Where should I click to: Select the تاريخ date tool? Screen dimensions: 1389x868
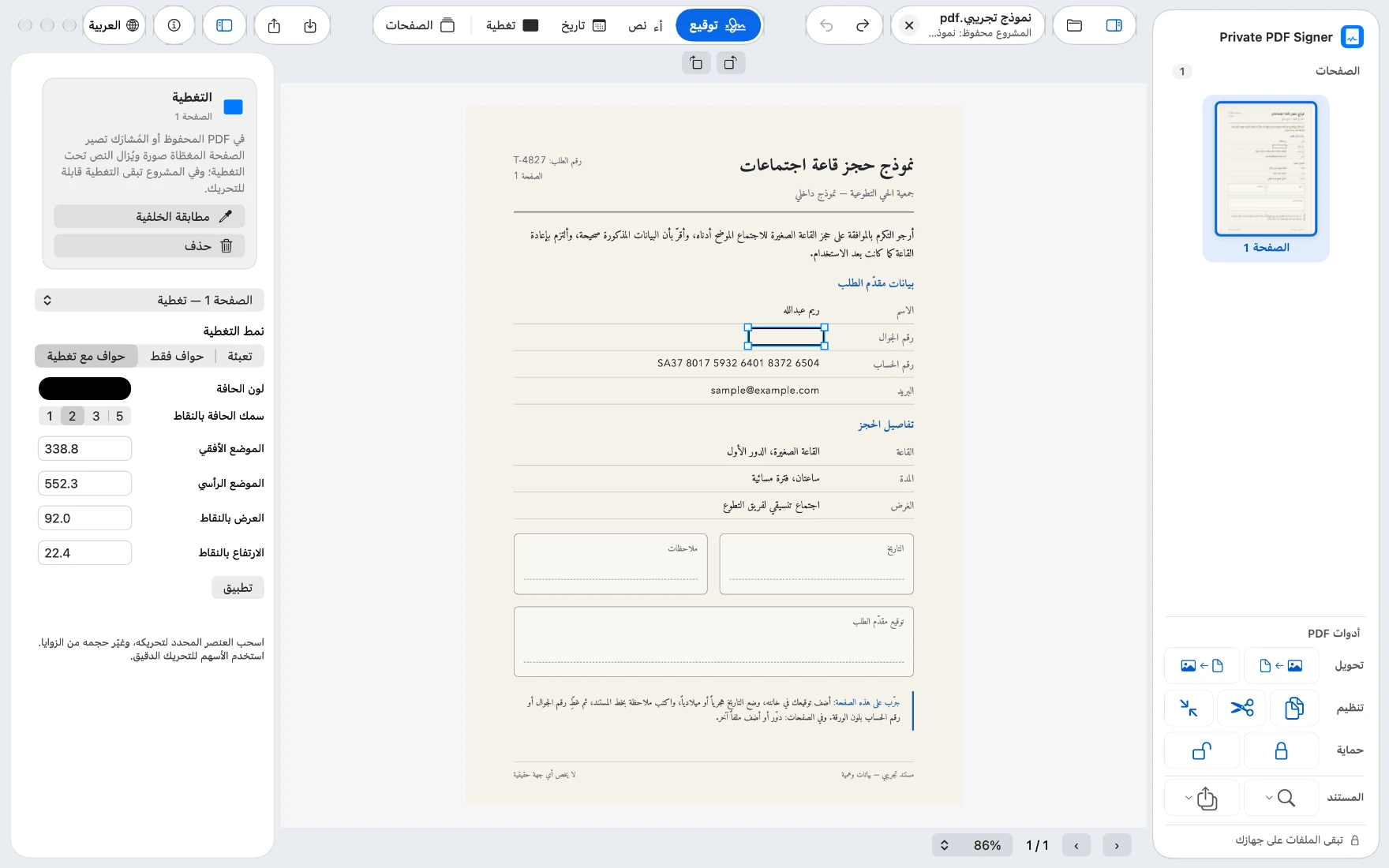584,25
